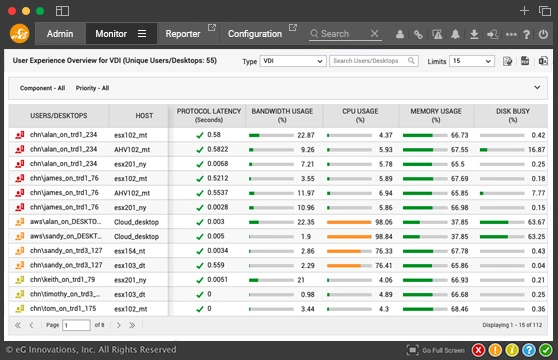Click the Component - All filter
This screenshot has height=360, width=558.
[x=42, y=88]
